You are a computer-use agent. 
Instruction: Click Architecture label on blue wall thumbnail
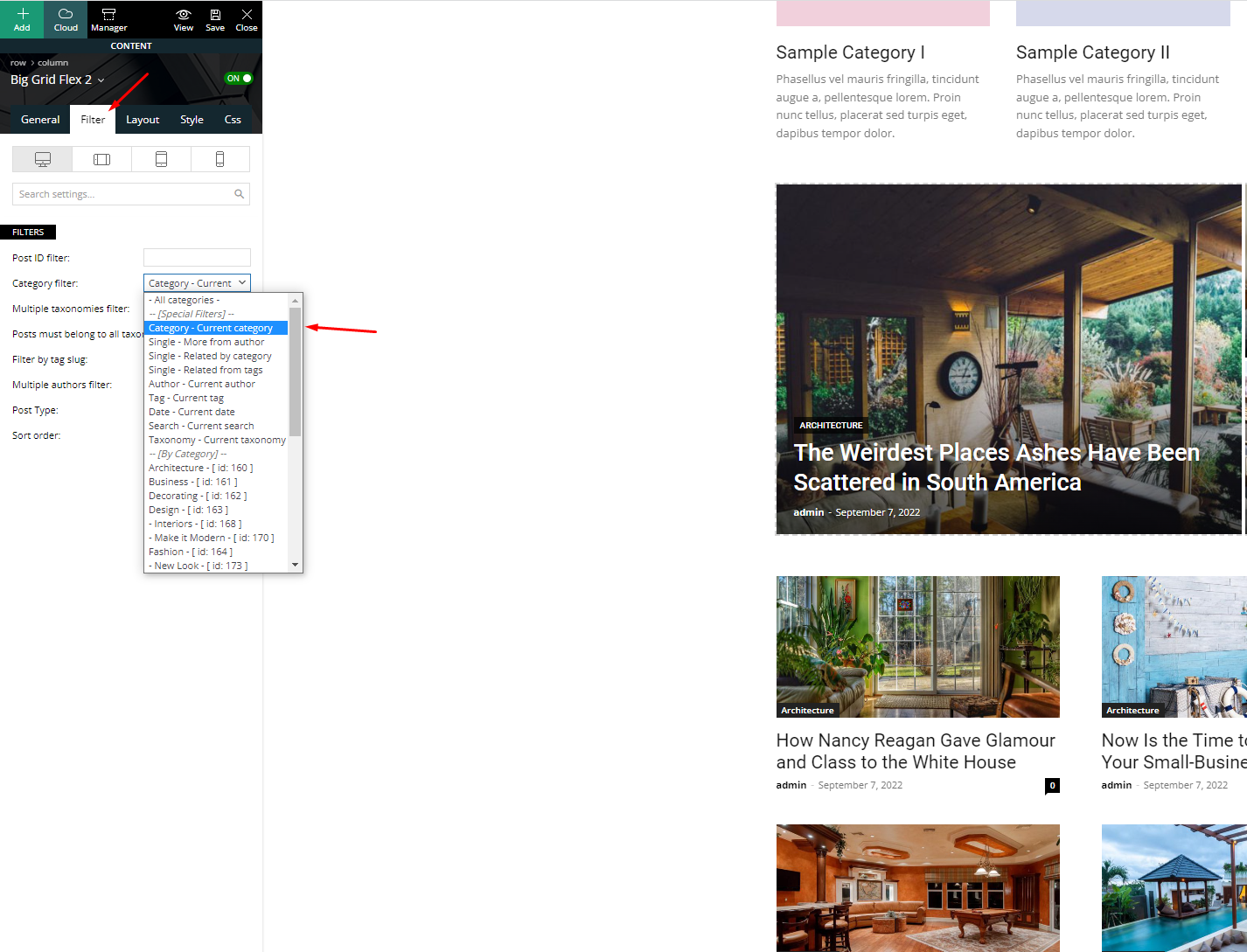pyautogui.click(x=1132, y=711)
